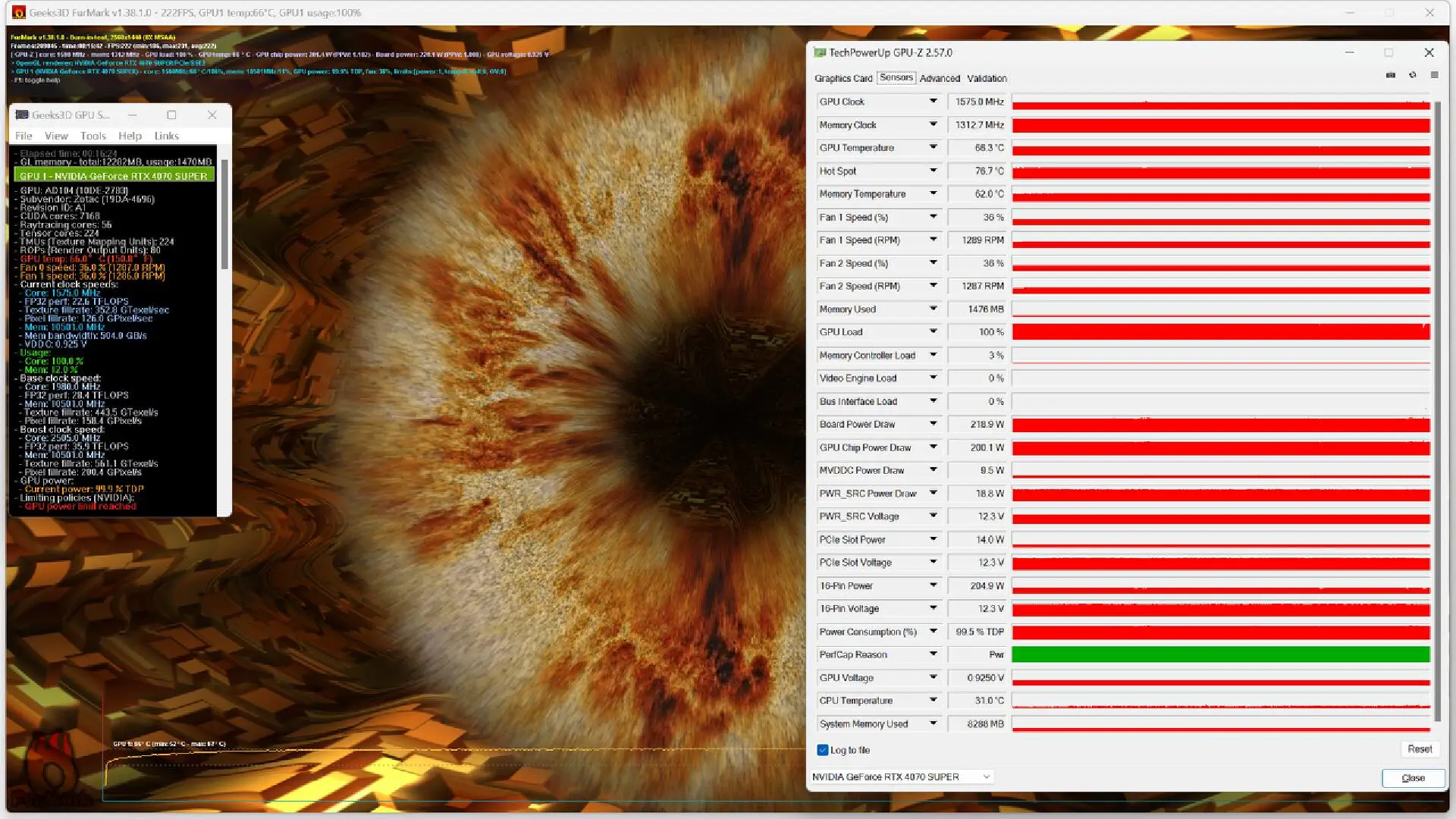The image size is (1456, 819).
Task: Expand the GPU Temperature sensor dropdown
Action: click(x=932, y=148)
